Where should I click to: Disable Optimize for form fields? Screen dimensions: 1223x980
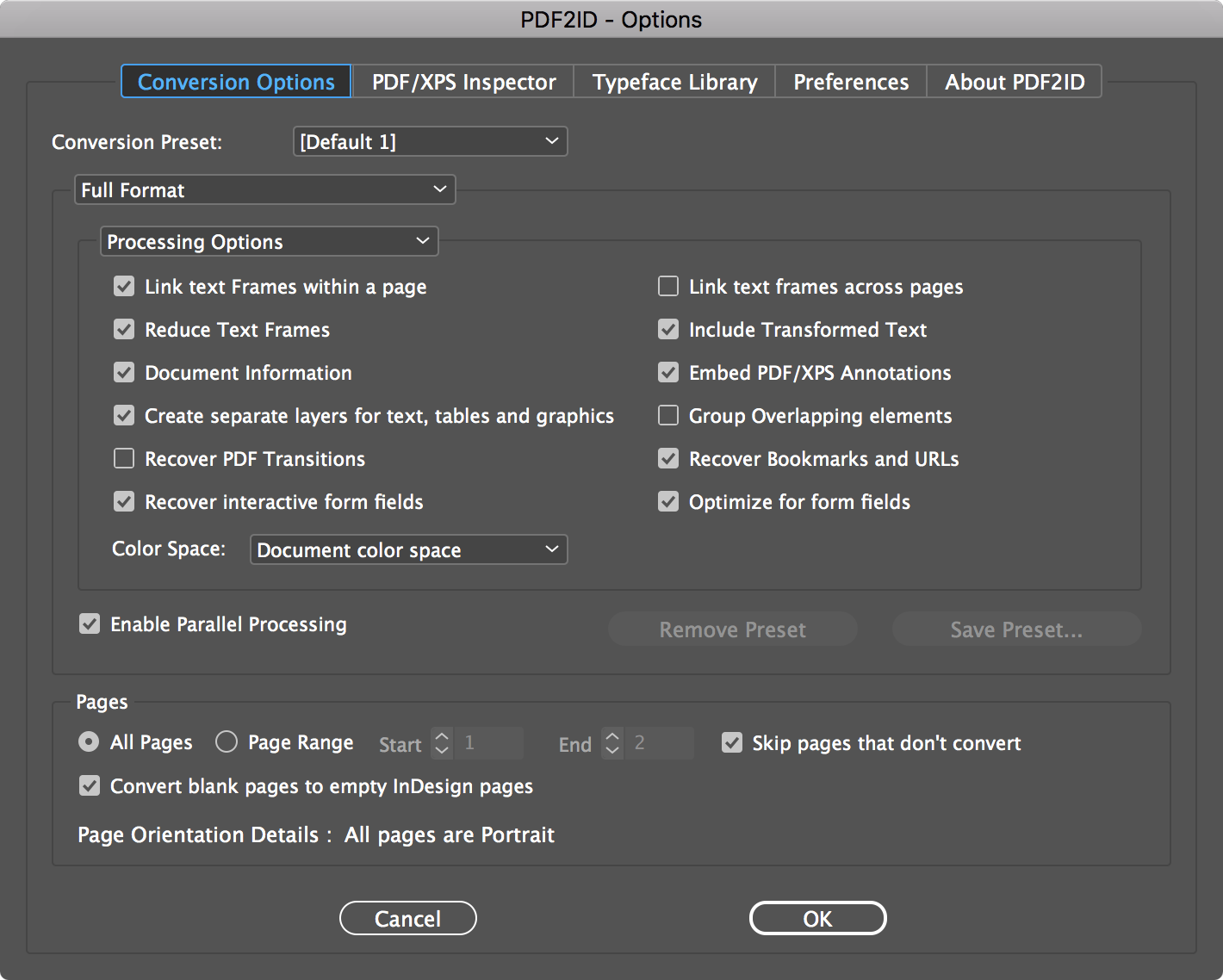point(668,501)
